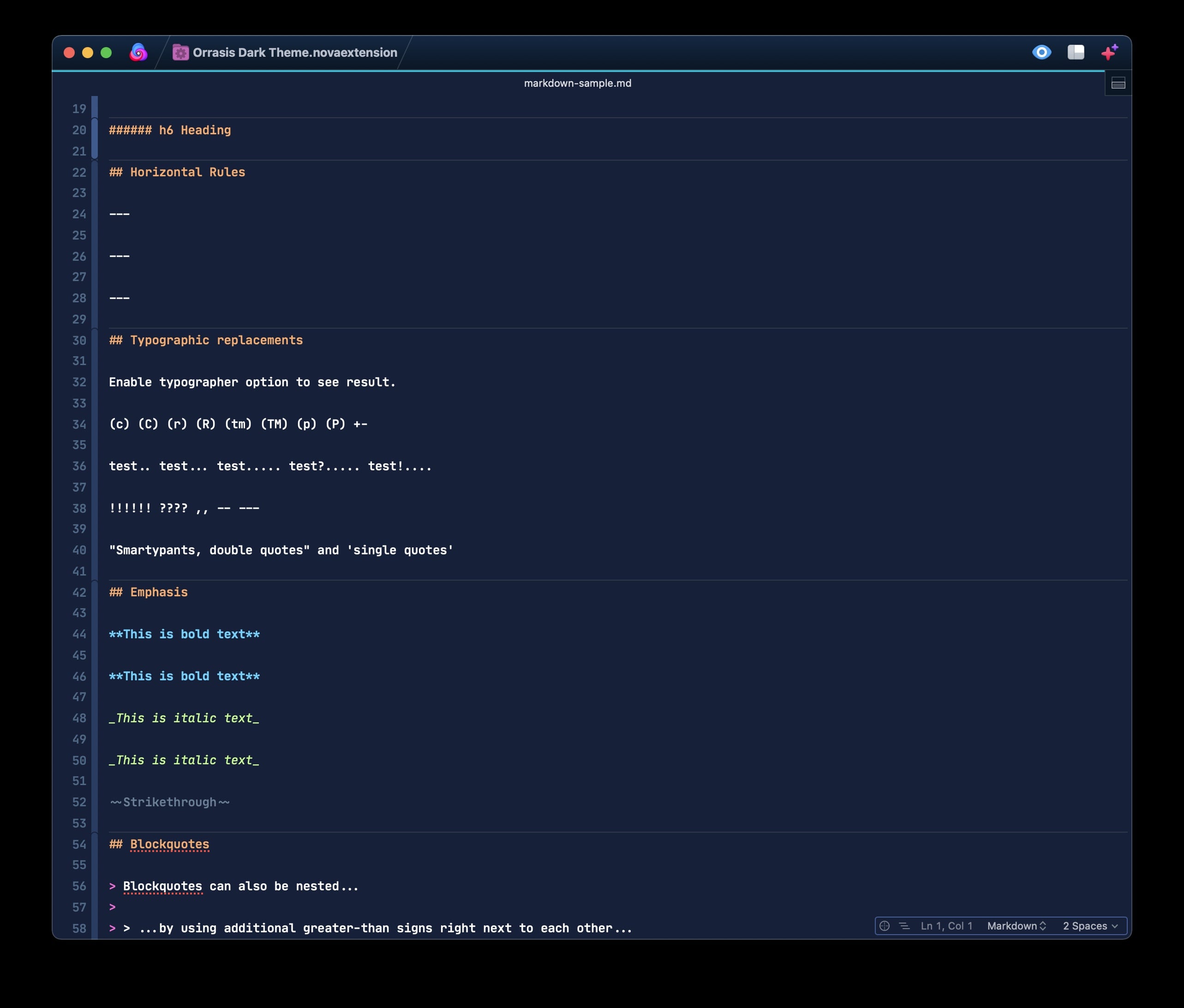The width and height of the screenshot is (1184, 1008).
Task: Click line number 42 in the gutter
Action: 79,593
